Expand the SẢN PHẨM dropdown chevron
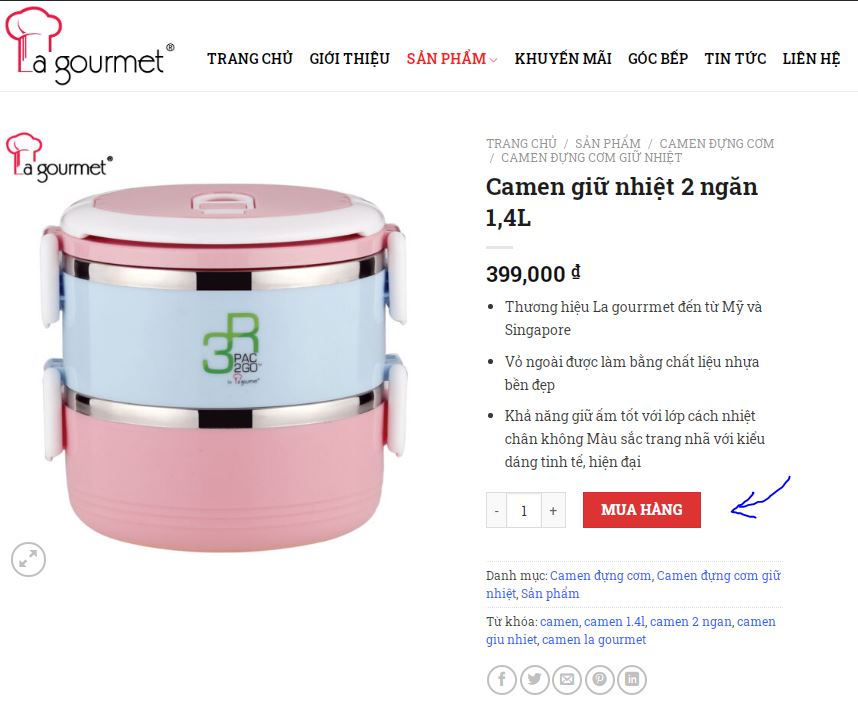The height and width of the screenshot is (715, 858). (494, 60)
